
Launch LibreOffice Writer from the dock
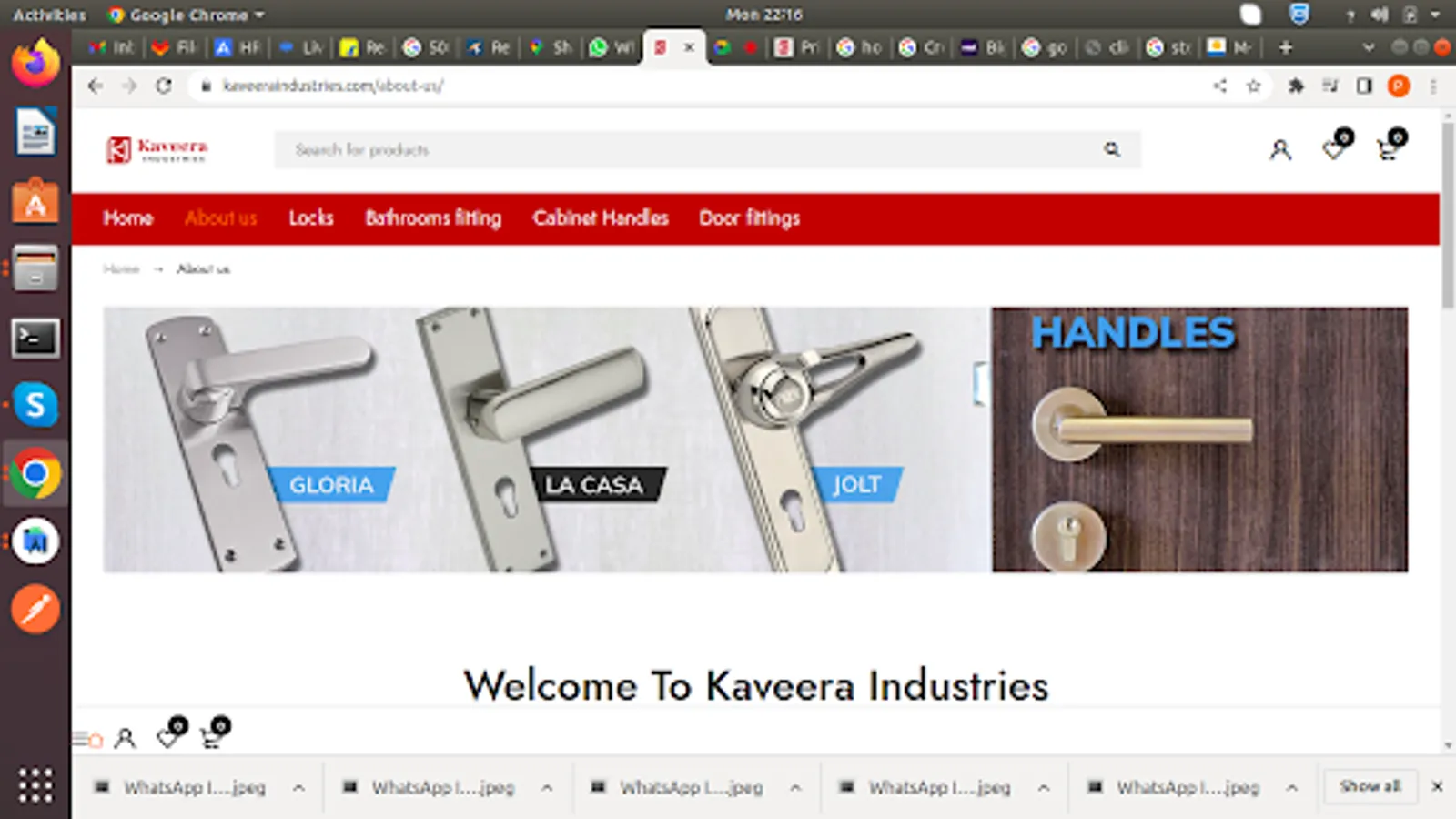tap(35, 132)
